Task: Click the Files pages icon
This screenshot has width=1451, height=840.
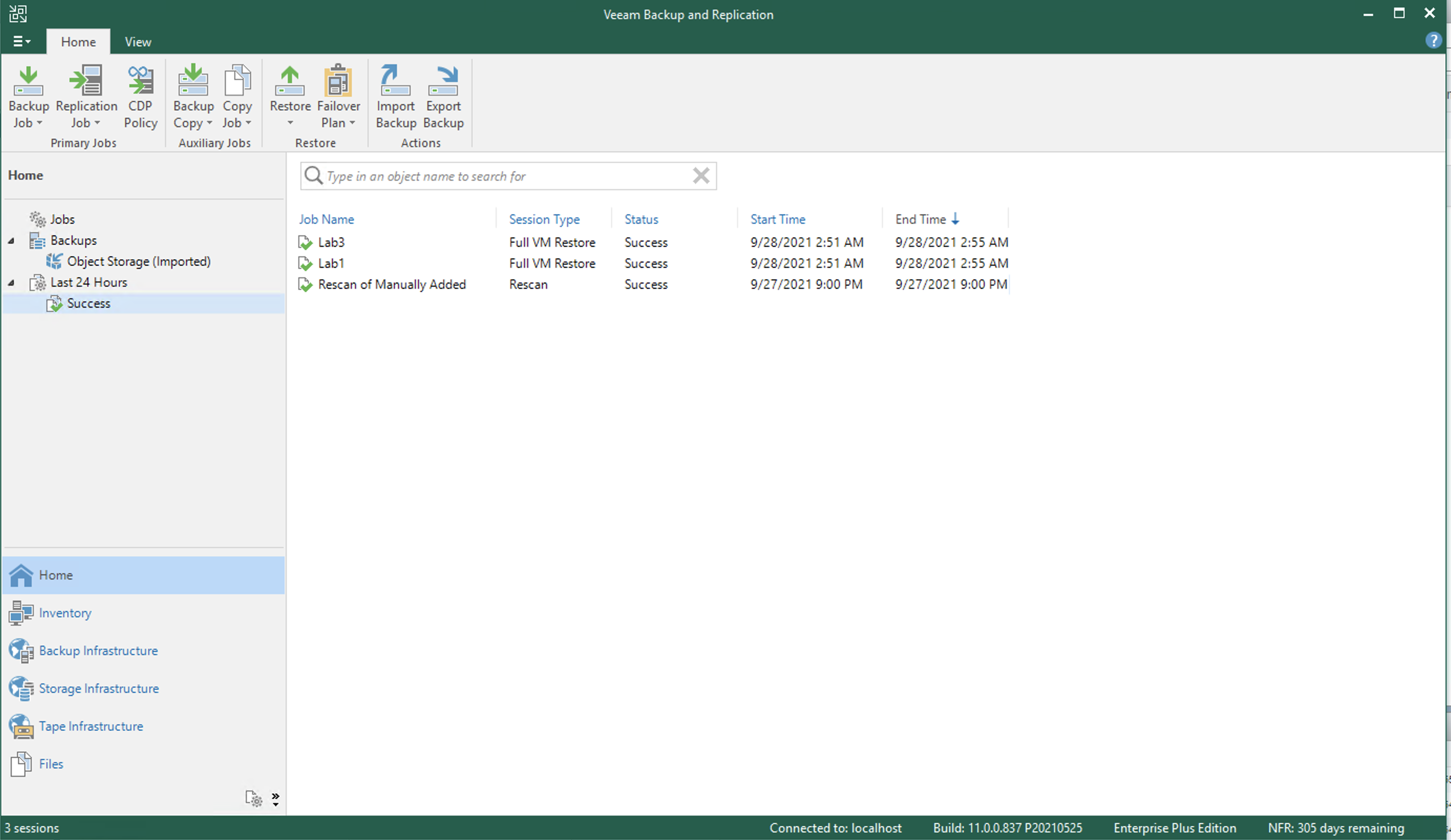Action: [22, 764]
